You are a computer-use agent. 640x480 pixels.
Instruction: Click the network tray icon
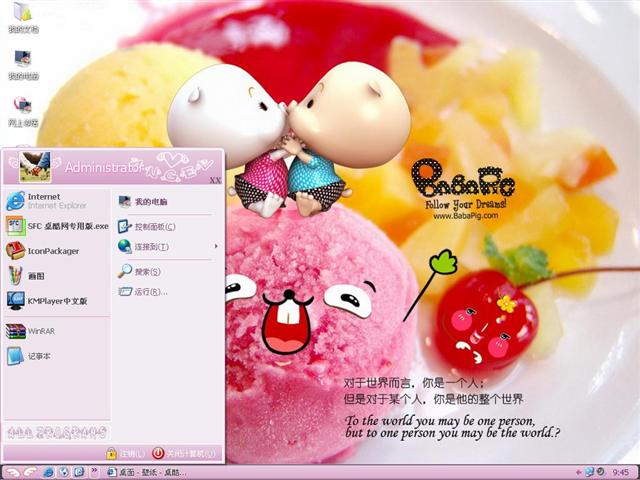(589, 473)
